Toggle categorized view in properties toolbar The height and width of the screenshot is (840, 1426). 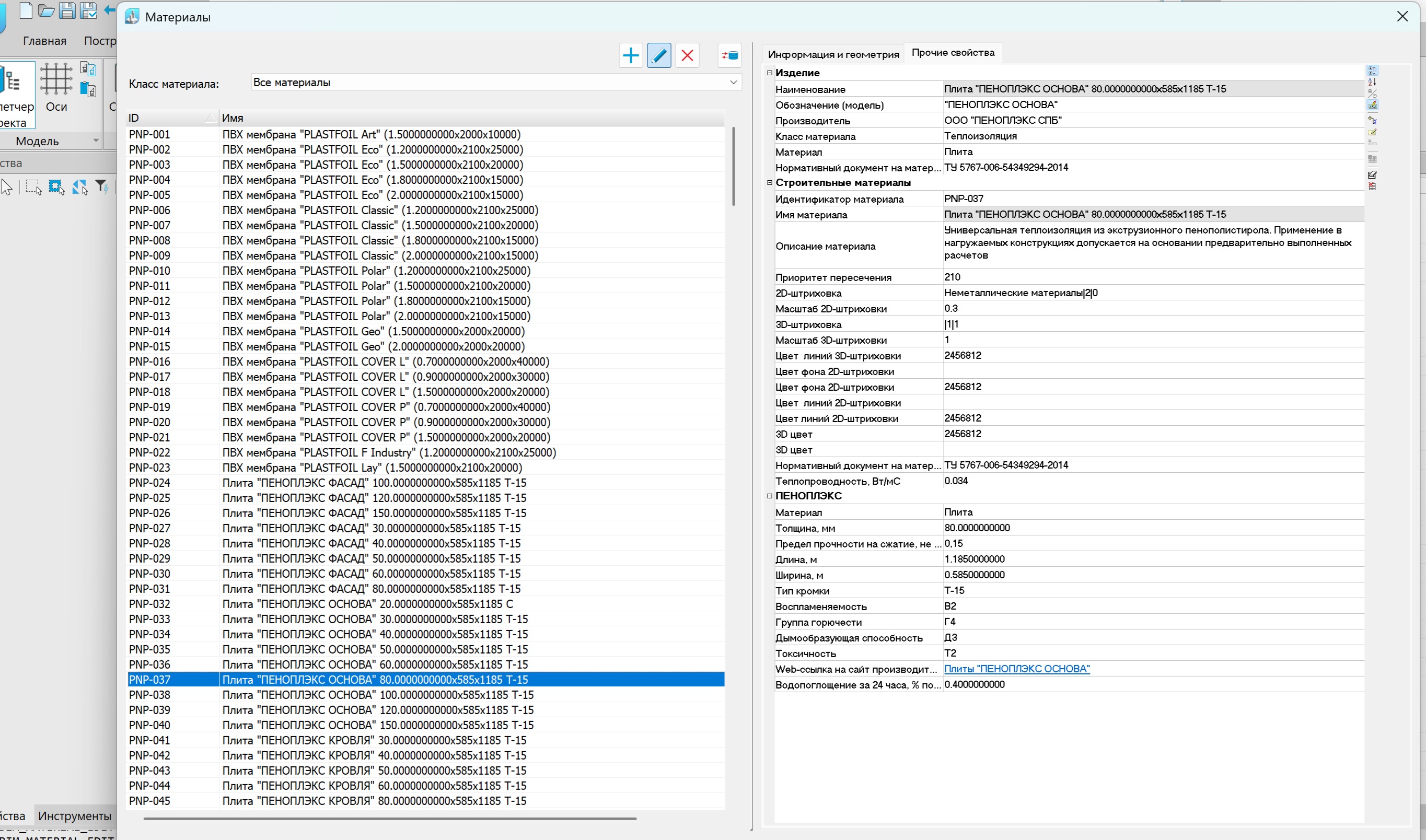pos(1372,71)
